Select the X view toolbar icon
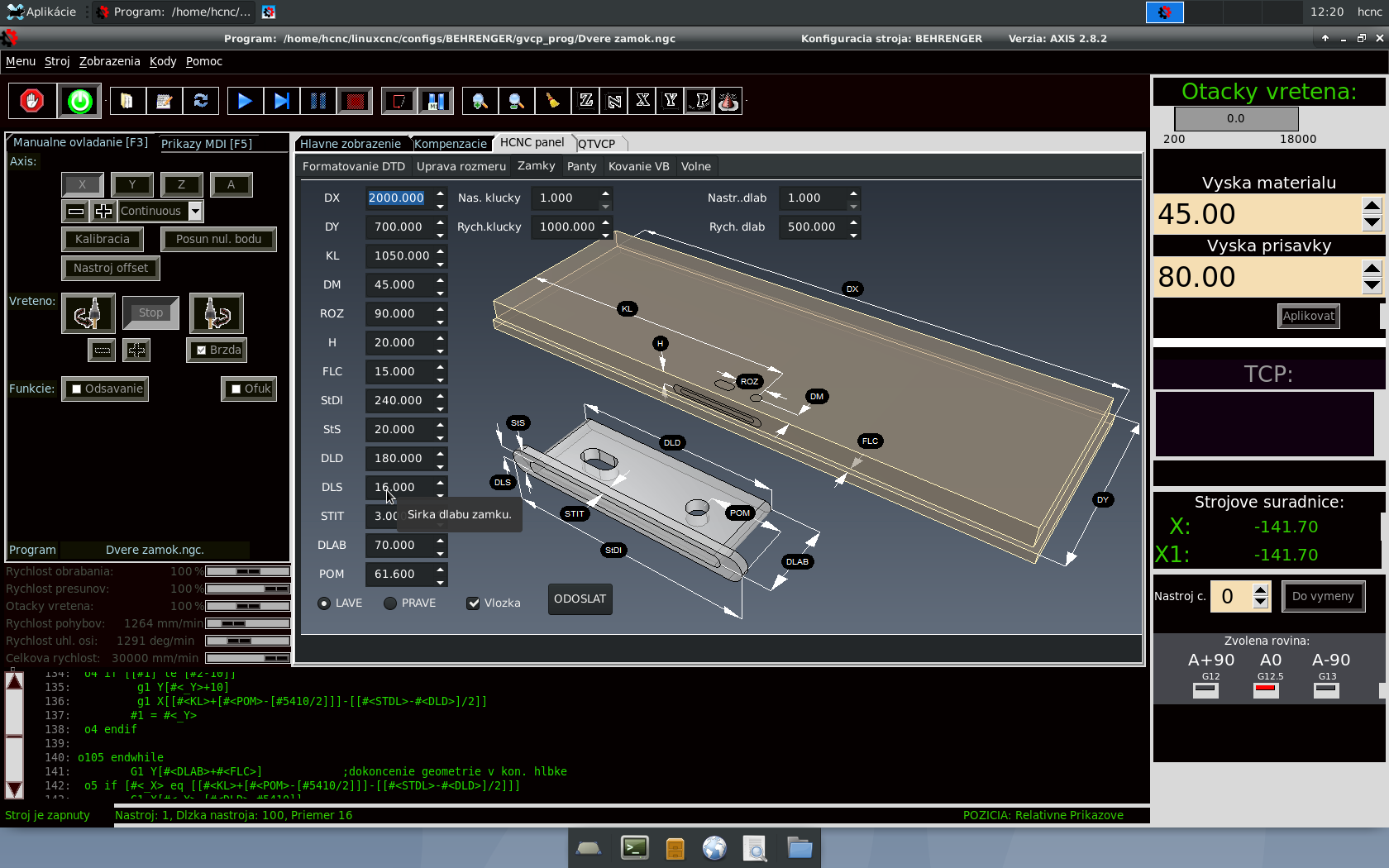The height and width of the screenshot is (868, 1389). tap(642, 101)
